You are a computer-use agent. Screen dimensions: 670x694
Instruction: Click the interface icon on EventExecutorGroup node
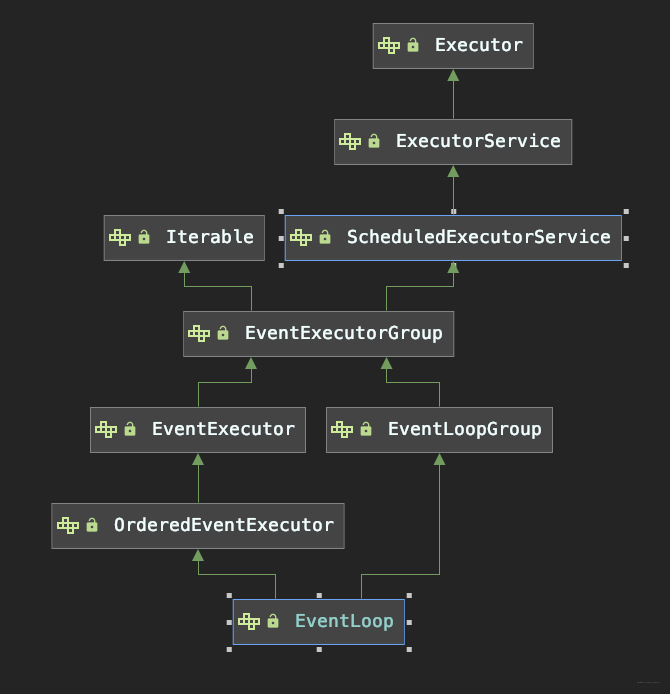click(x=199, y=333)
